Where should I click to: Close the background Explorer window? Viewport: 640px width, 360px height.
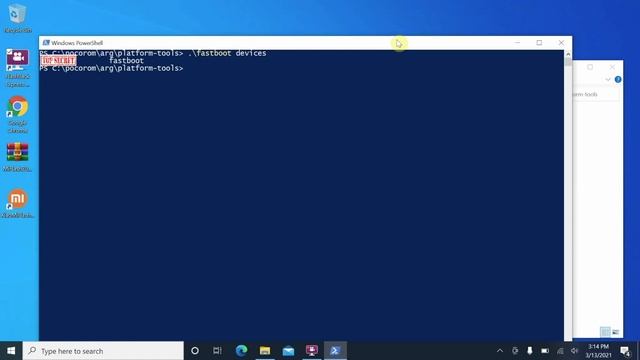pyautogui.click(x=612, y=67)
